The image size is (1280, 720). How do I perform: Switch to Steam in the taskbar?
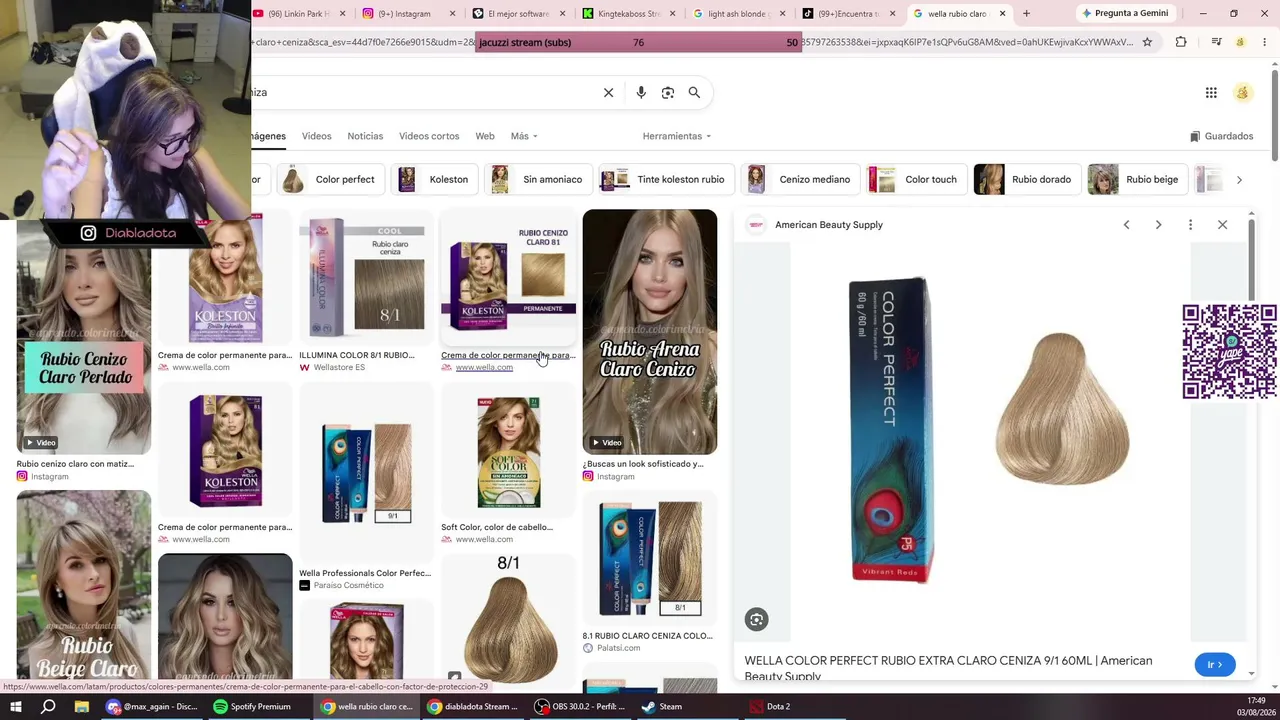tap(661, 706)
